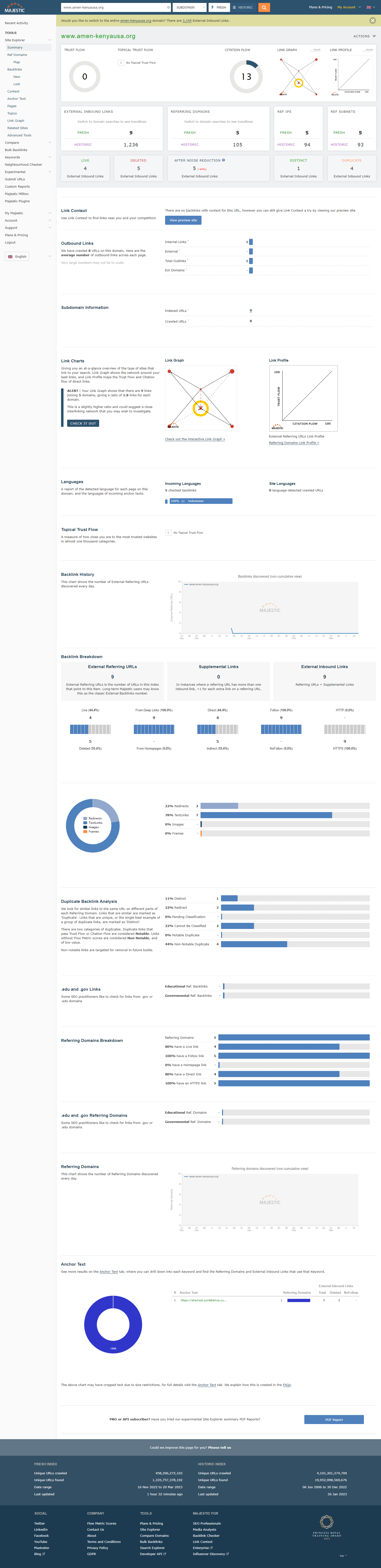Click Logout in the sidebar
Viewport: 381px width, 1568px height.
click(10, 242)
